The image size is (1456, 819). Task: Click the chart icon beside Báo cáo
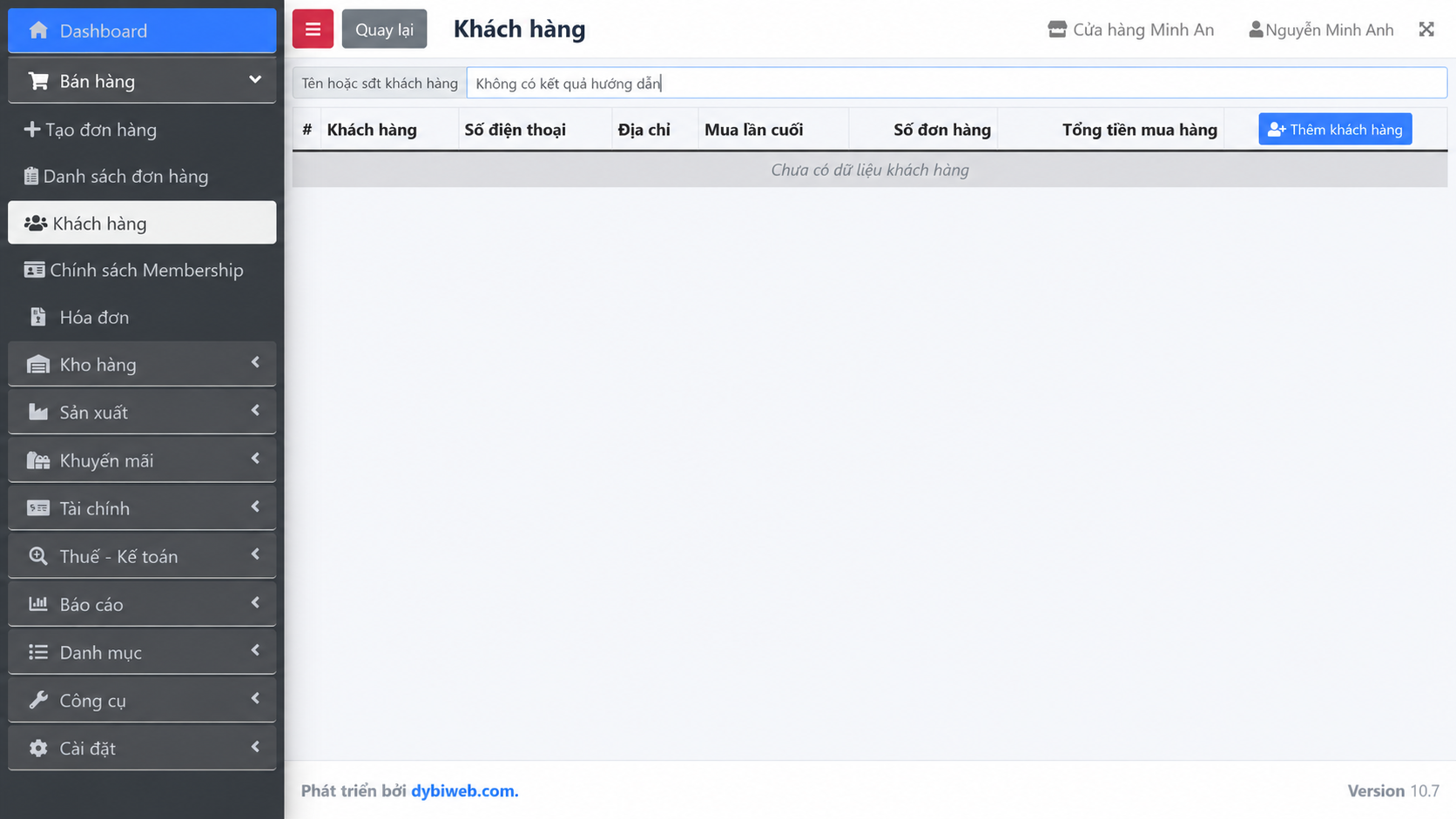click(x=38, y=603)
